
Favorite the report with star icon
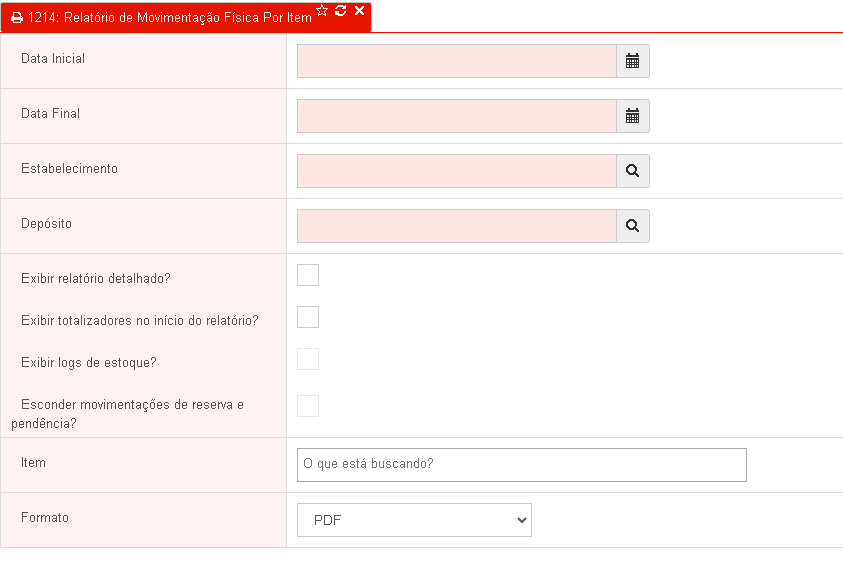point(322,10)
